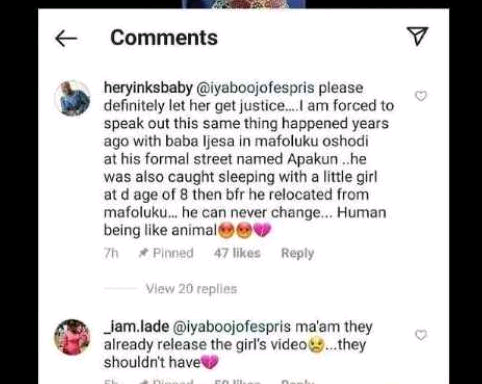This screenshot has width=482, height=384.
Task: Open the paper plane share icon
Action: pos(417,36)
